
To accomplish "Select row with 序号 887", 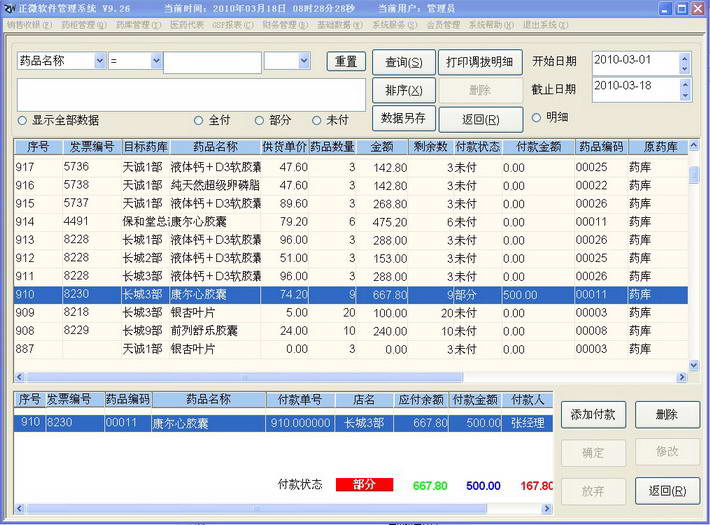I will click(x=351, y=349).
